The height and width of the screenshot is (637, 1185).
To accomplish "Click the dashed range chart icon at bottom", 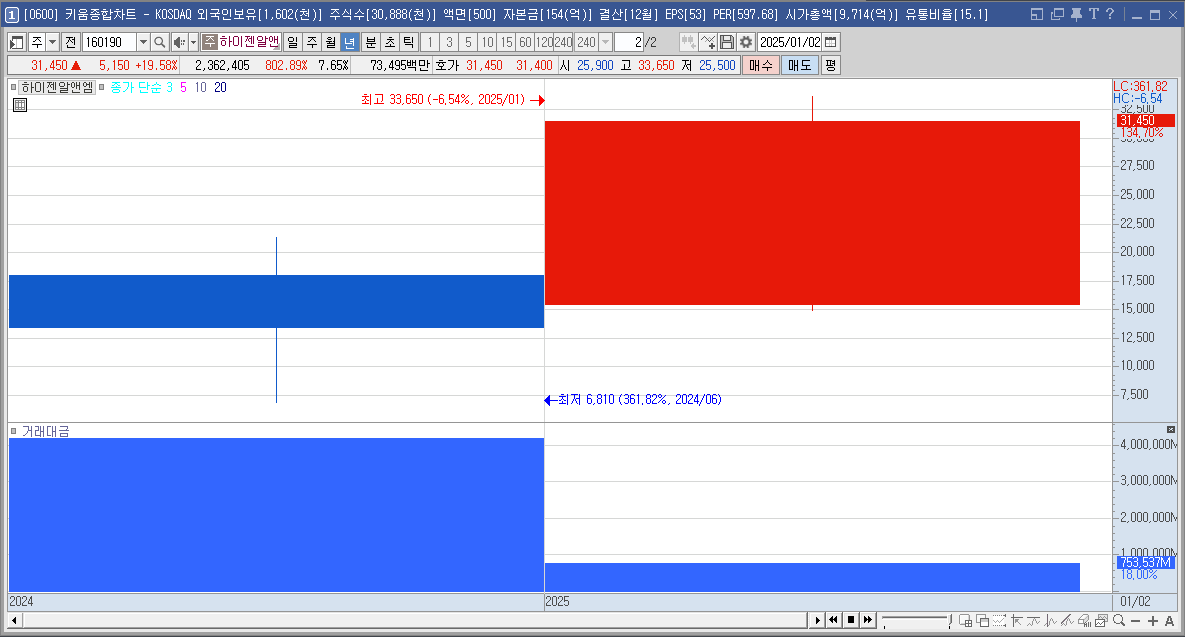I will pos(999,620).
